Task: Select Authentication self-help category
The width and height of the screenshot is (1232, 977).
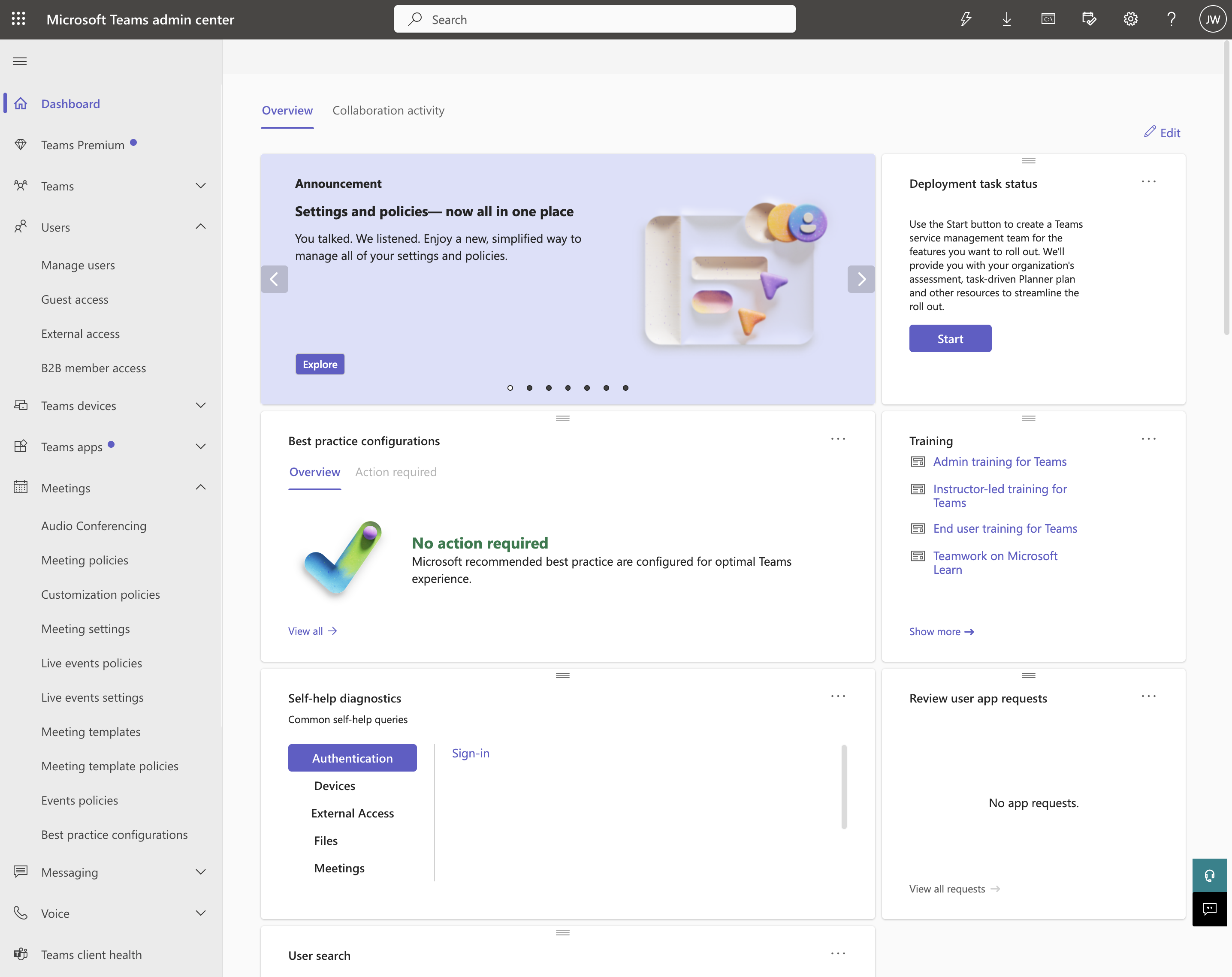Action: tap(353, 757)
